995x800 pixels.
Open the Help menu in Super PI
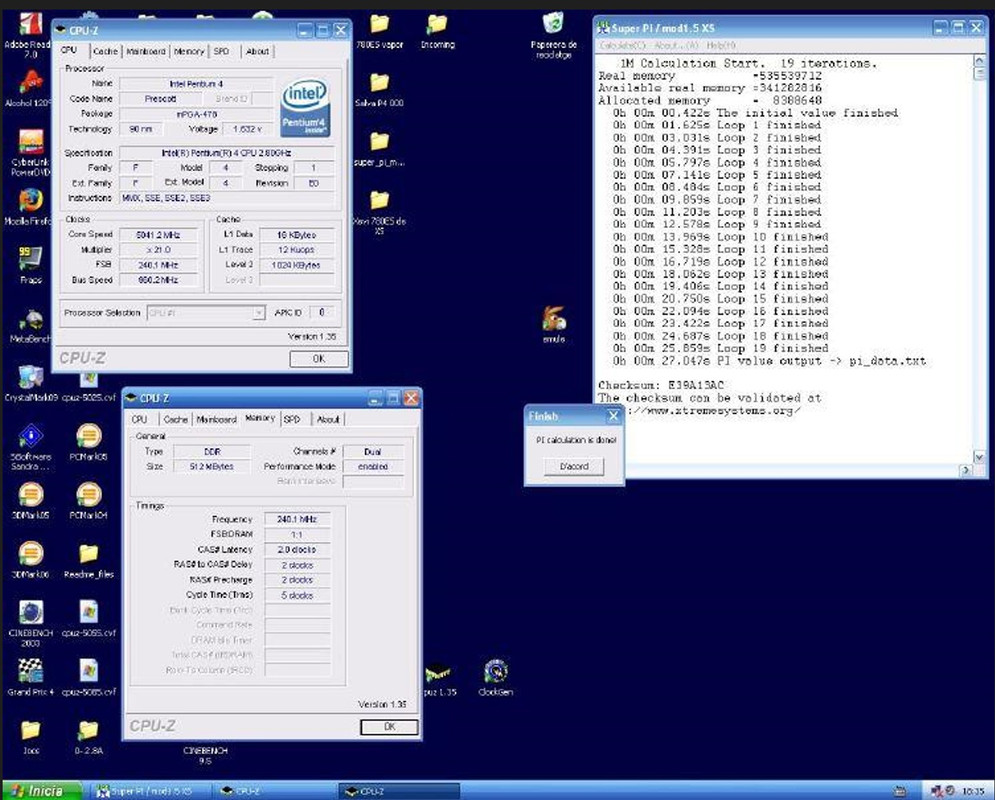tap(721, 46)
